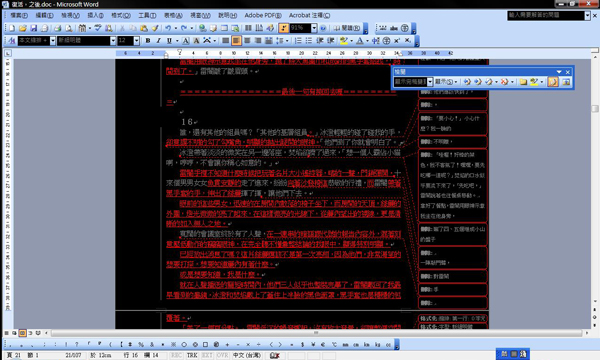600x360 pixels.
Task: Expand the Accept Change dropdown arrow
Action: tap(496, 82)
